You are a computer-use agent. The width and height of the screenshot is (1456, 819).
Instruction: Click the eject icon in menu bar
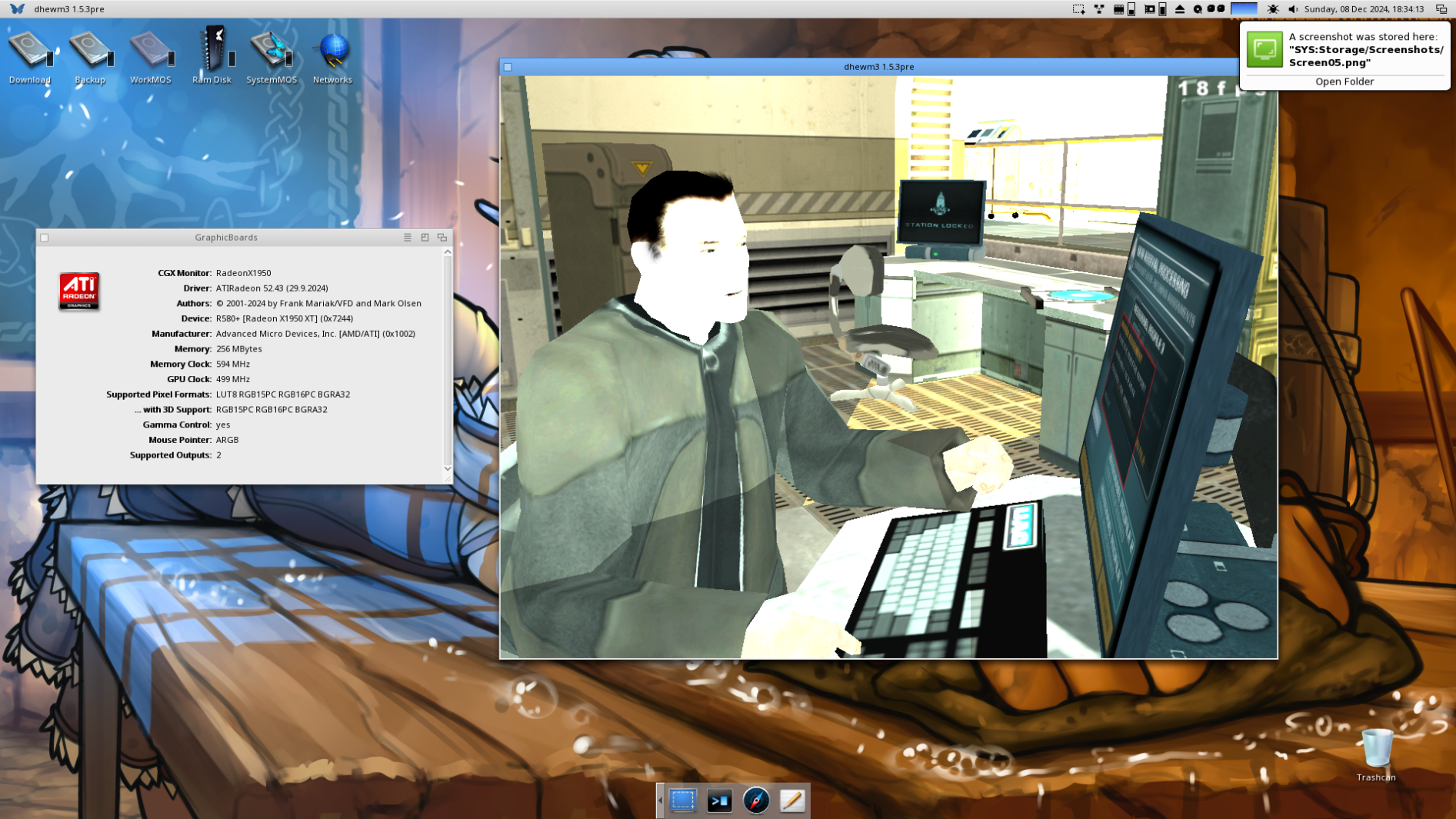pyautogui.click(x=1180, y=9)
